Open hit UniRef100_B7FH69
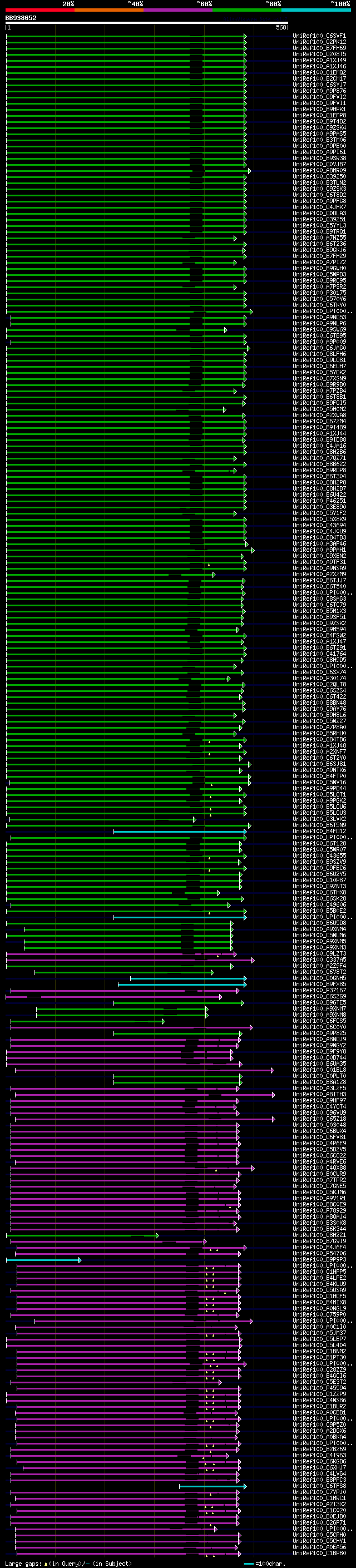 (319, 48)
